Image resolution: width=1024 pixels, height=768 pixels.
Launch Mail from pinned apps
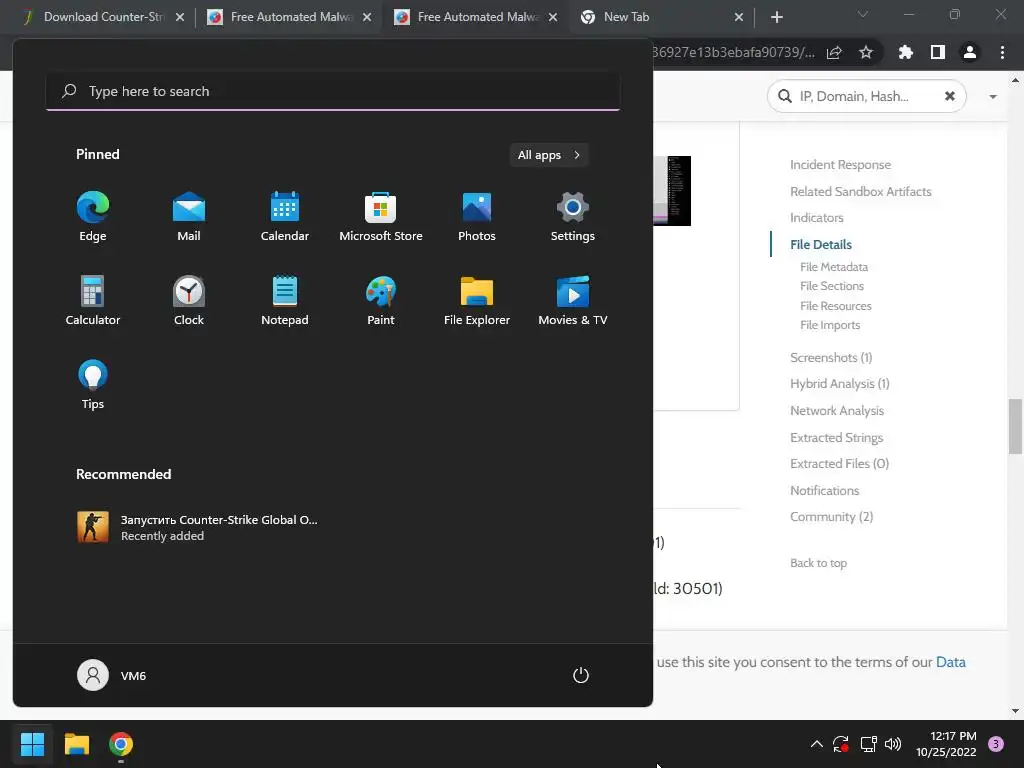pos(189,216)
